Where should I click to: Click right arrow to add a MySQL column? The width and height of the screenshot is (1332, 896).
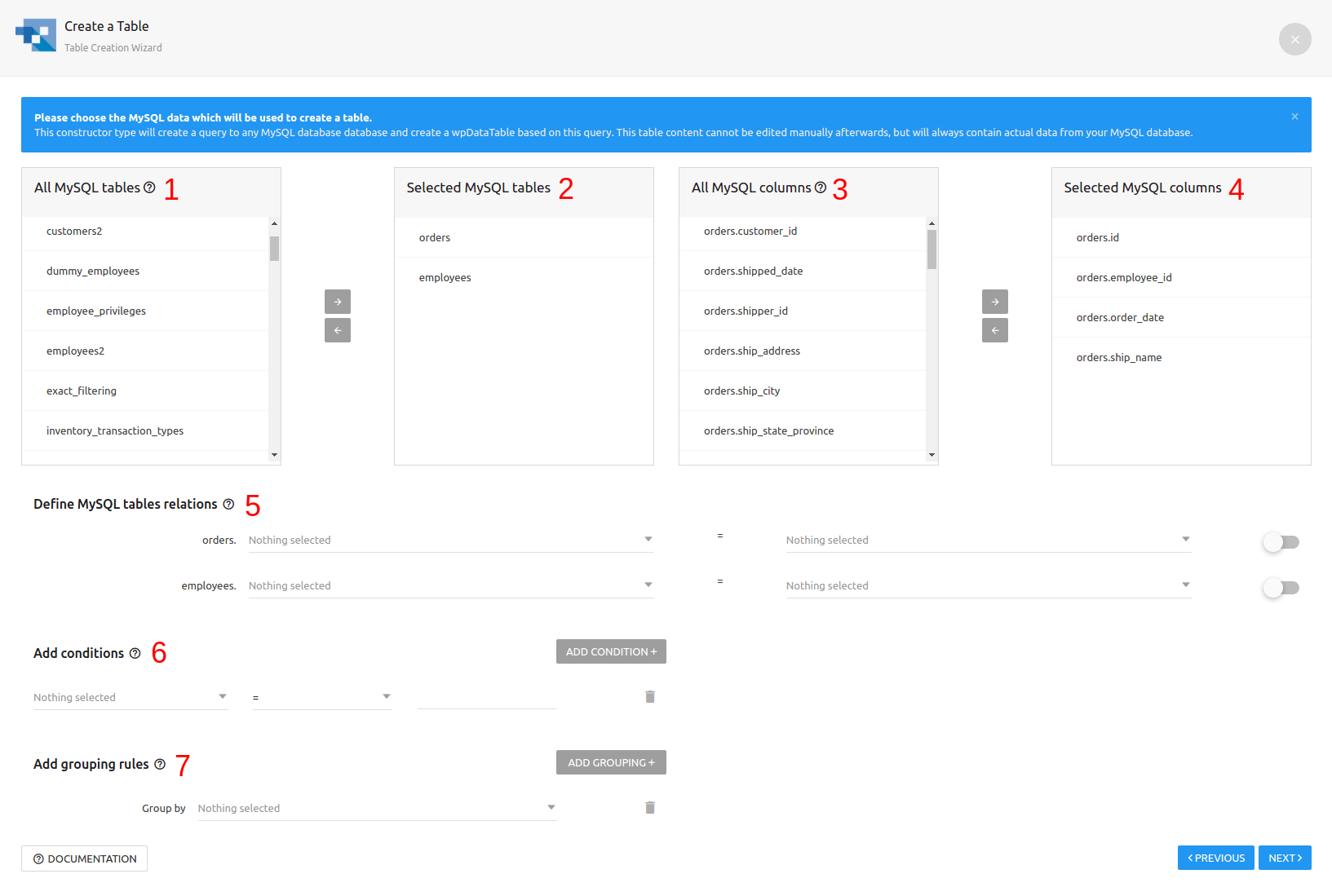(x=994, y=302)
